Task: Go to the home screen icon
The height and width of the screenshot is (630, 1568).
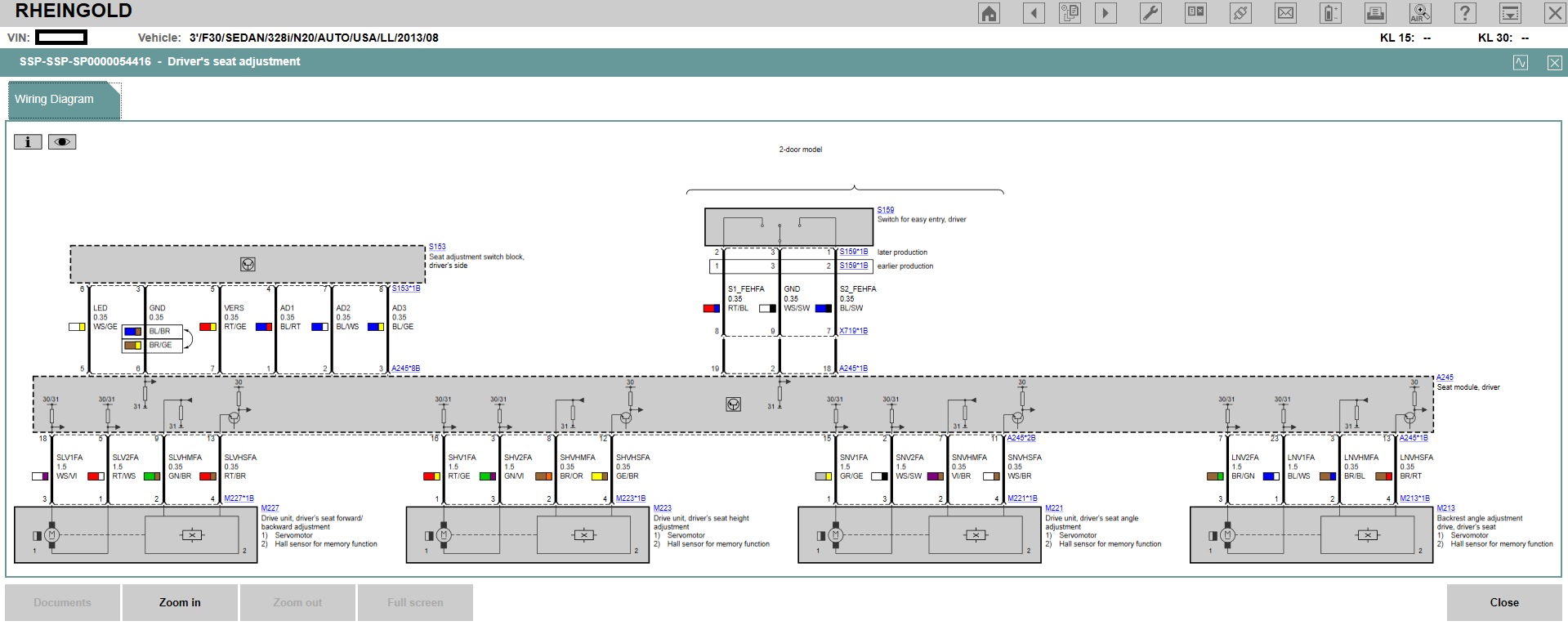Action: (x=989, y=13)
